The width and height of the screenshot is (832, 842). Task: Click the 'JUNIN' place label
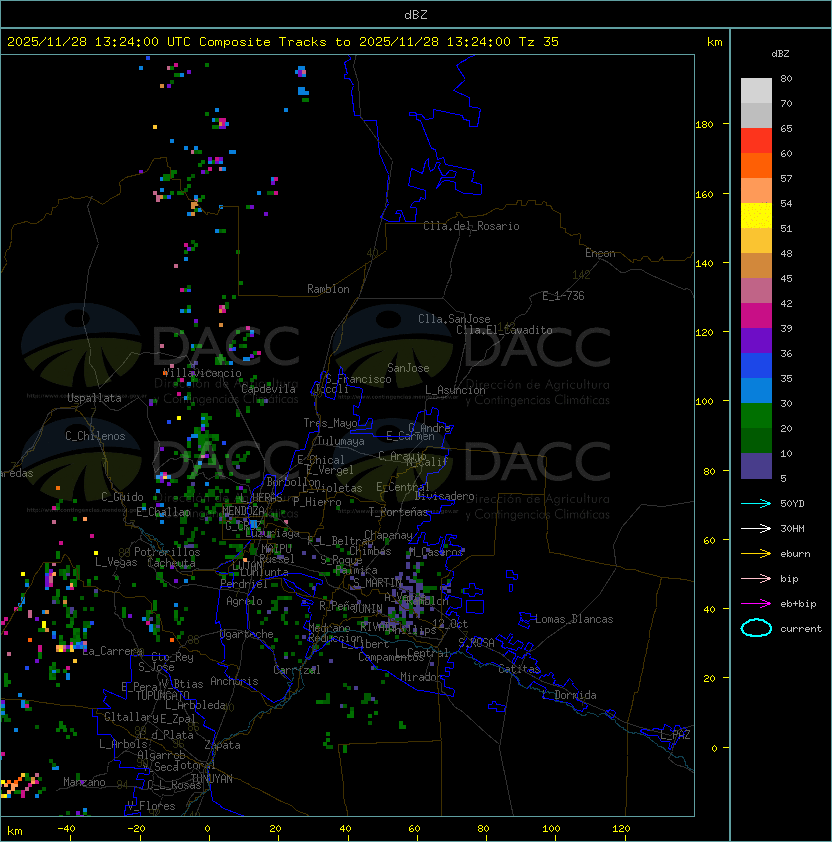pyautogui.click(x=367, y=608)
